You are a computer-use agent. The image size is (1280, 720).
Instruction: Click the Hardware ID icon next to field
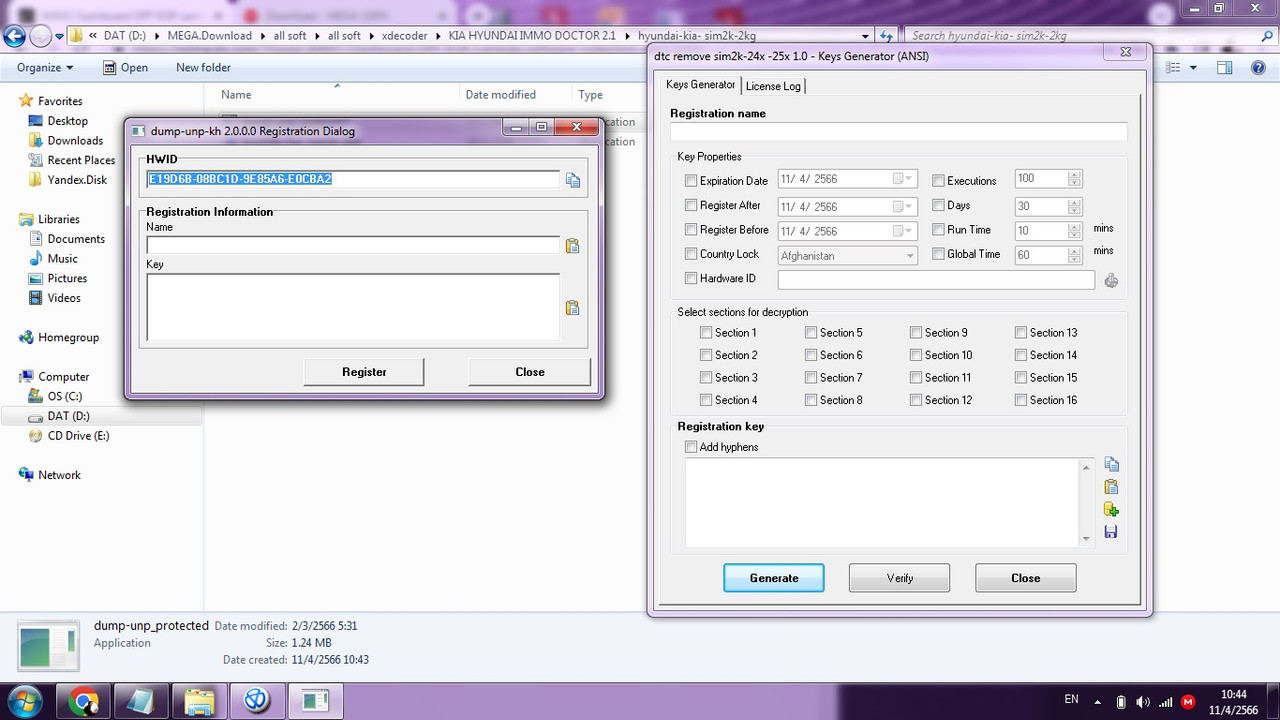coord(1111,281)
